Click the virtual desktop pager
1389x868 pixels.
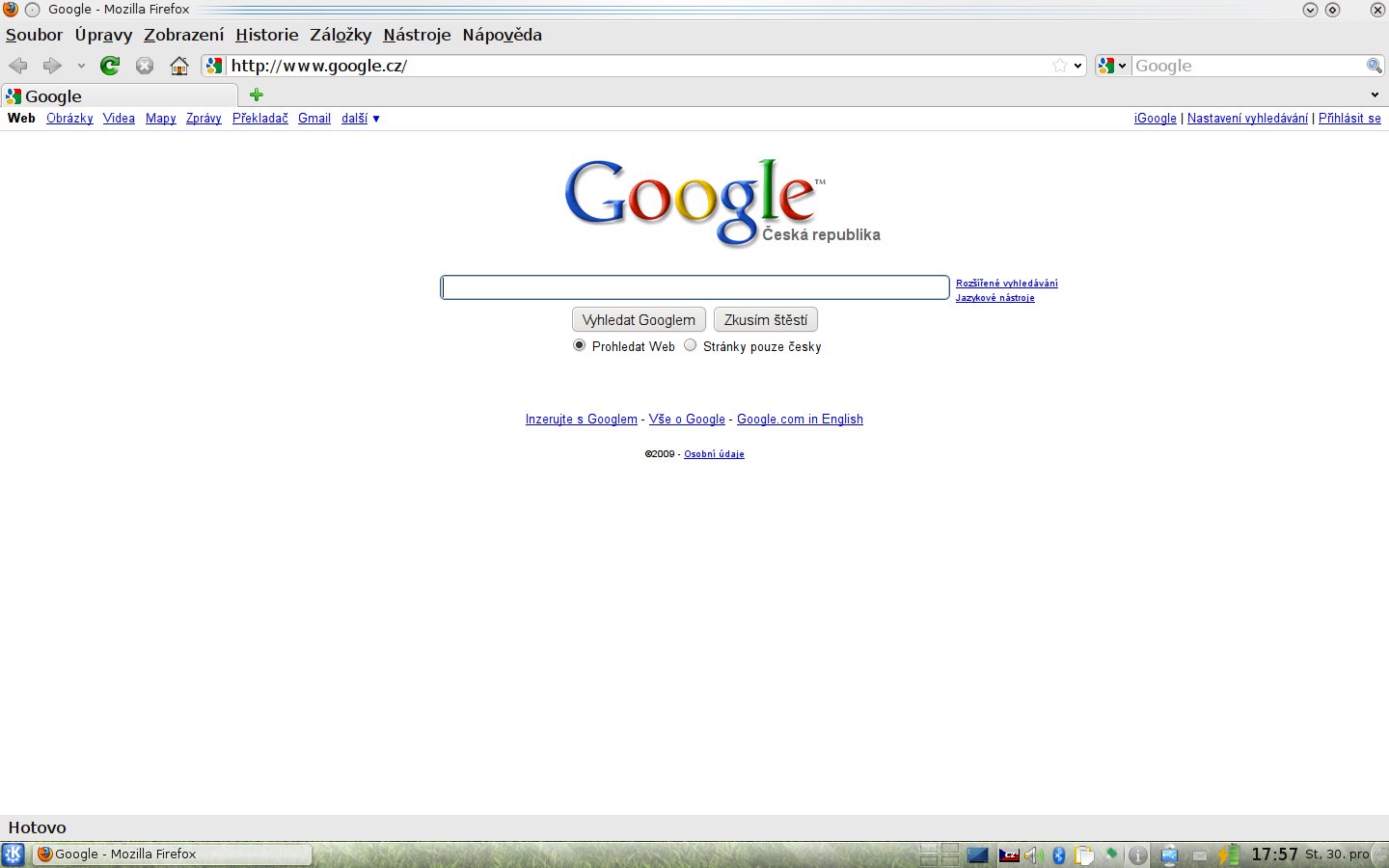click(x=940, y=854)
